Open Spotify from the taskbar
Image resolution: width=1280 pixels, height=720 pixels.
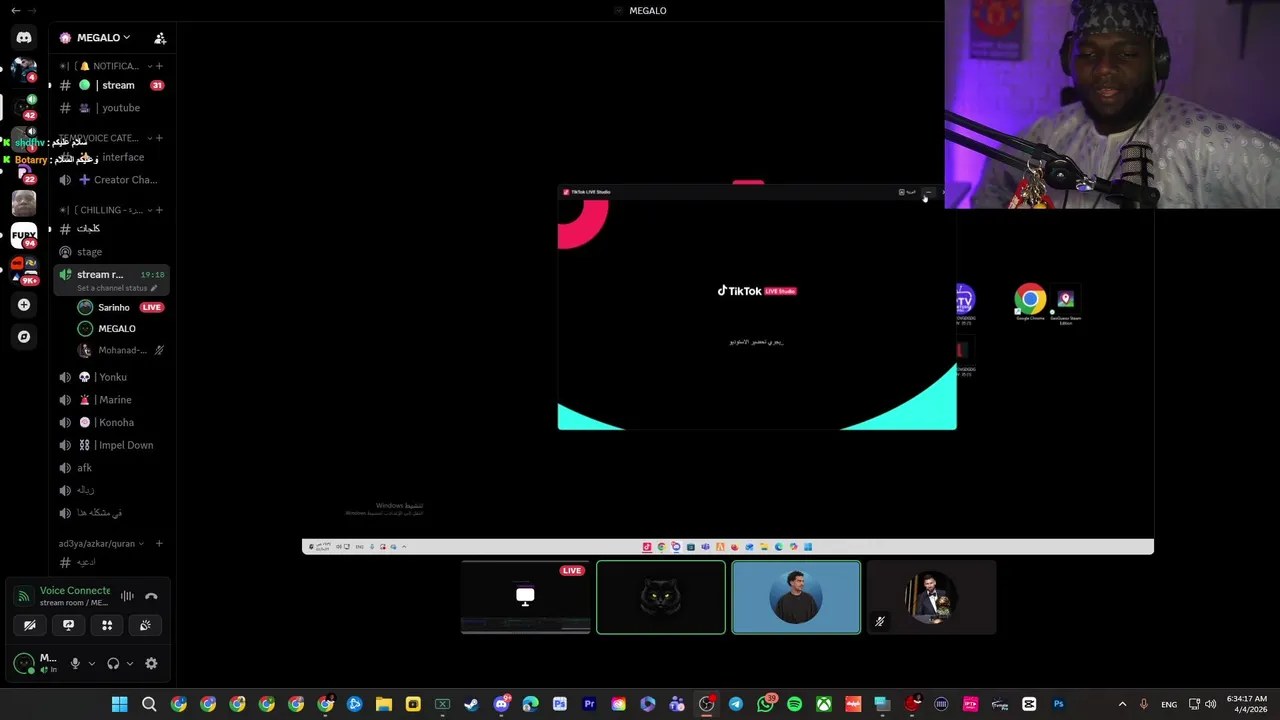click(x=794, y=704)
